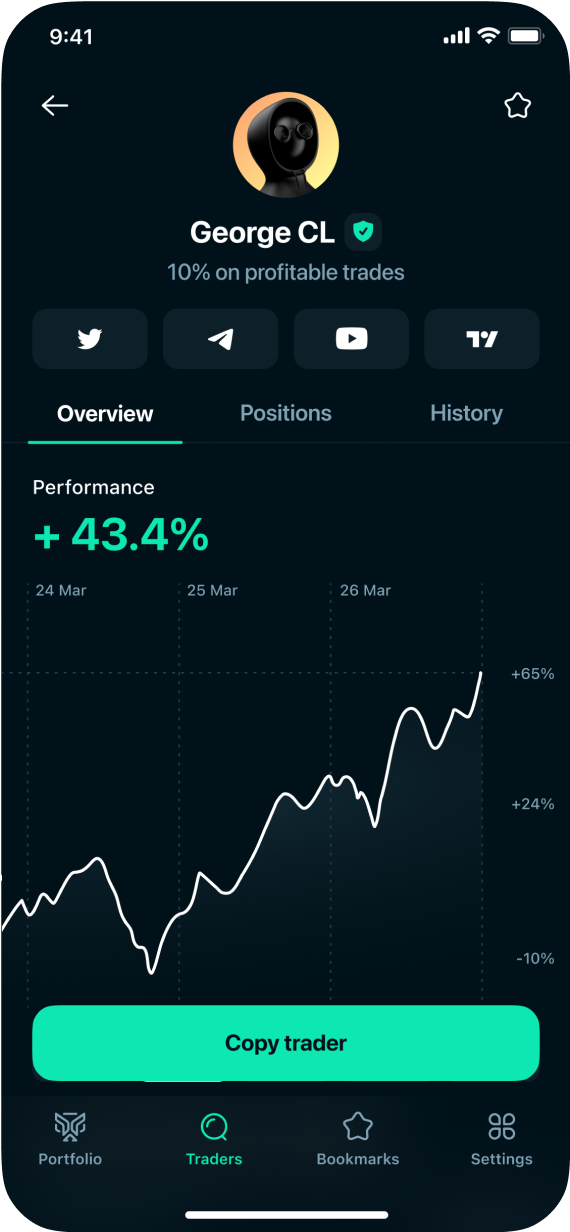This screenshot has height=1232, width=570.
Task: Tap the 26 Mar date marker
Action: tap(365, 591)
